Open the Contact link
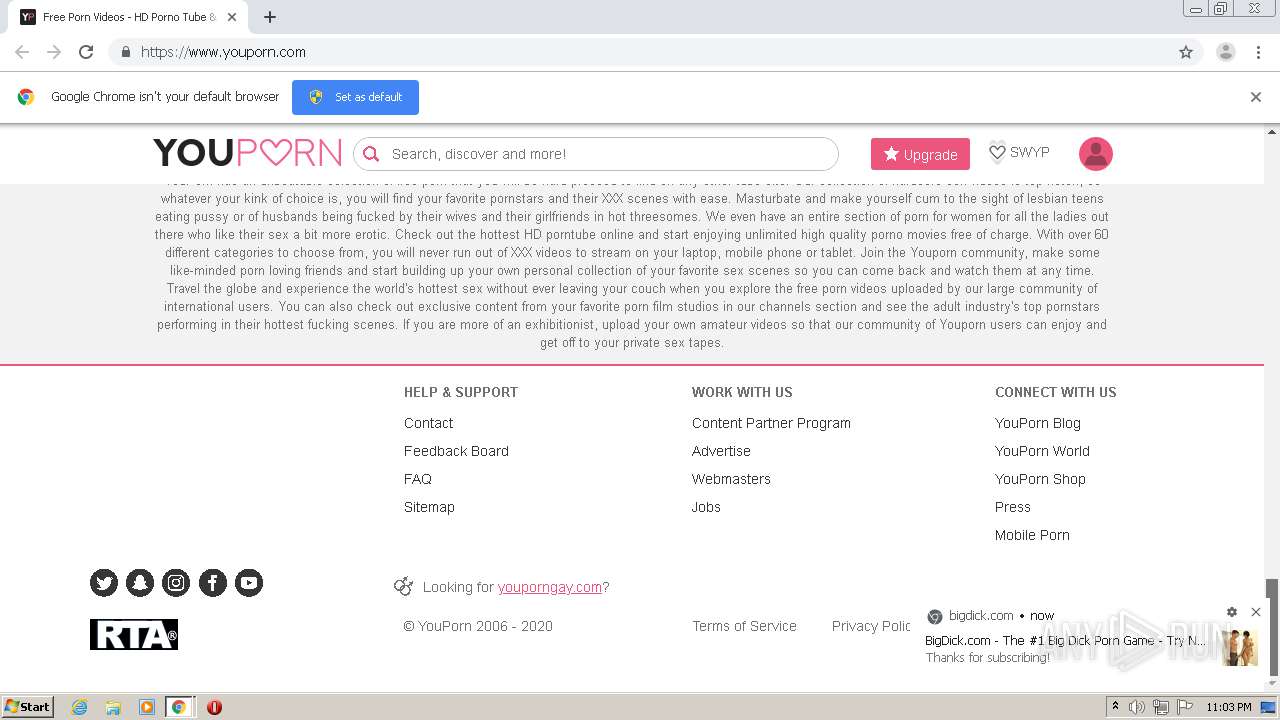Screen dimensions: 1280x720 coord(428,423)
